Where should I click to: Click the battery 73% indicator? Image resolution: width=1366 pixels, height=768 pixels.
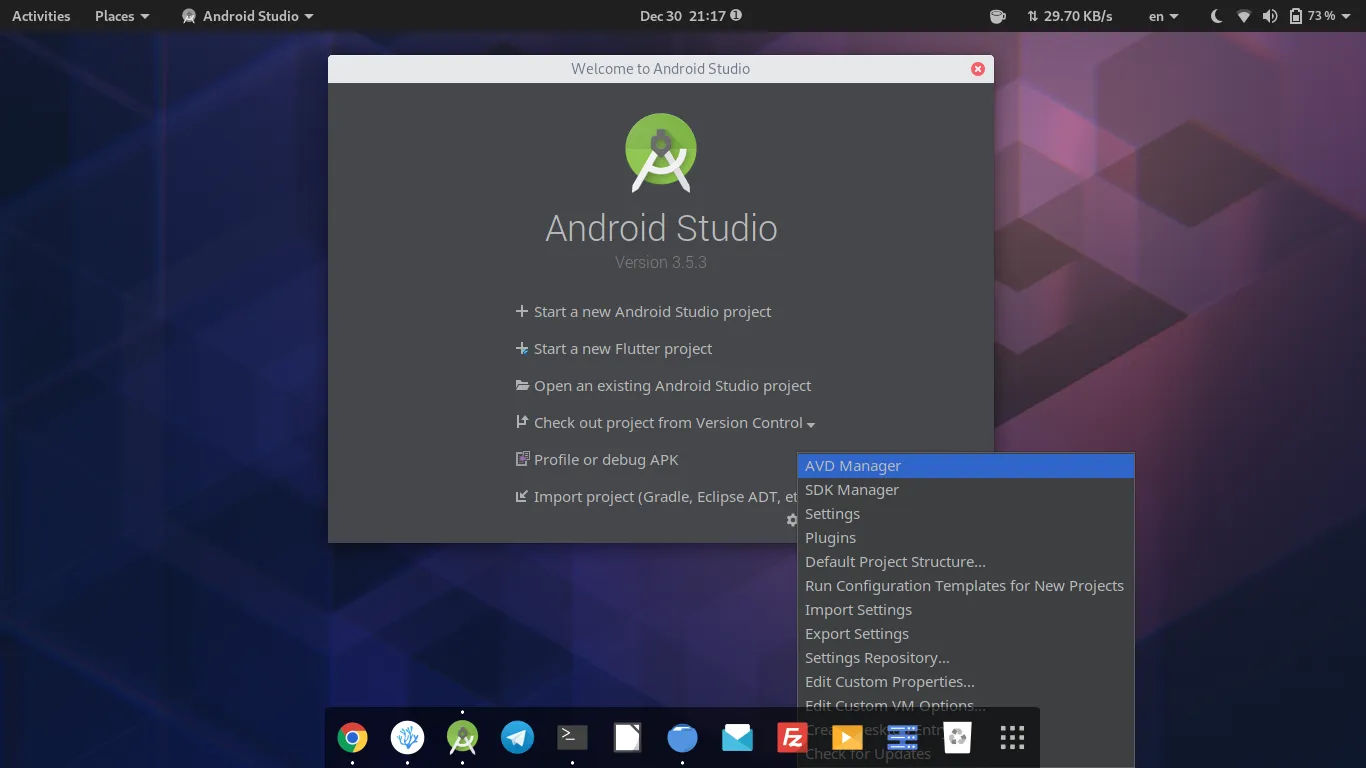(1312, 16)
